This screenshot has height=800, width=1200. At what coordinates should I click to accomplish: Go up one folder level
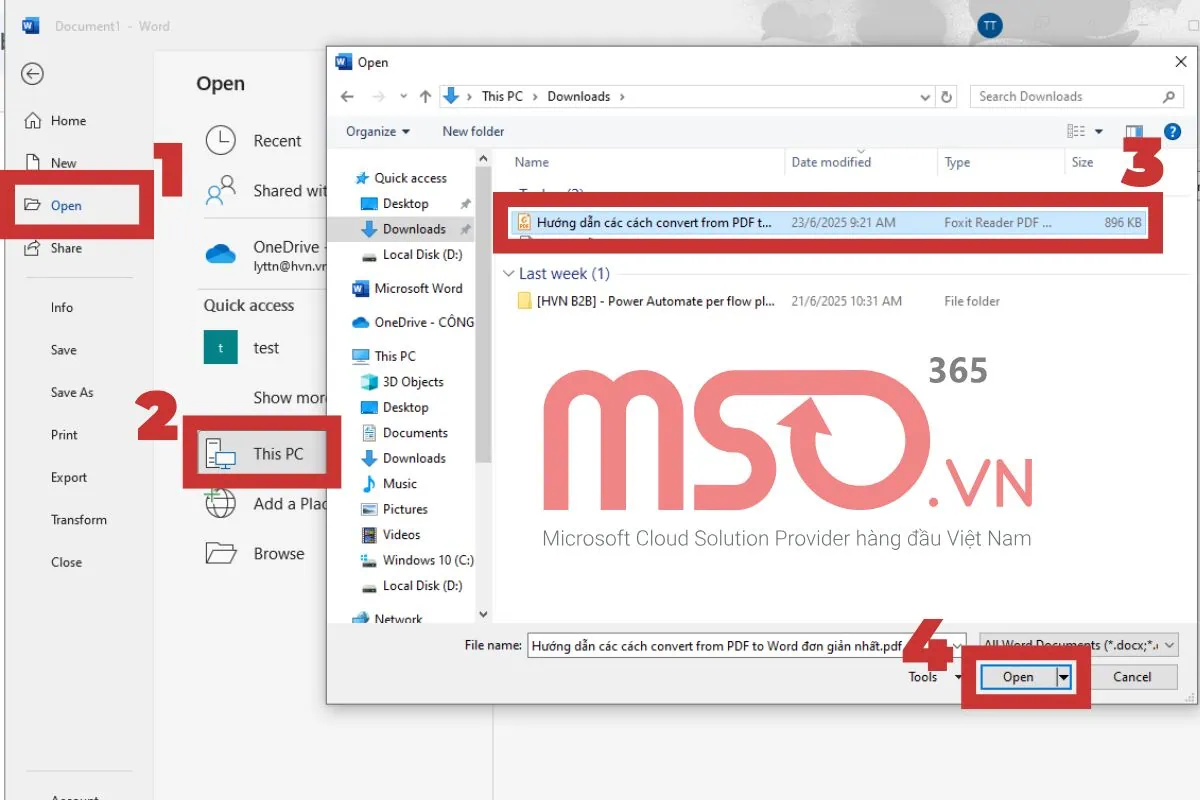[425, 97]
